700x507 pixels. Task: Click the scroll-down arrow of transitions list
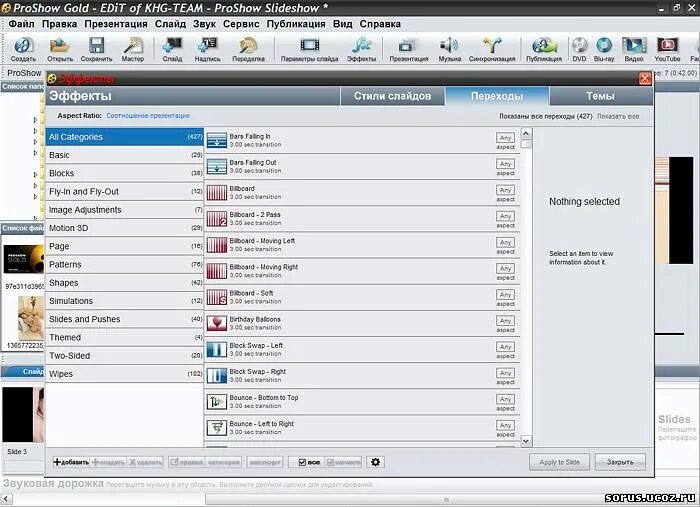click(526, 441)
